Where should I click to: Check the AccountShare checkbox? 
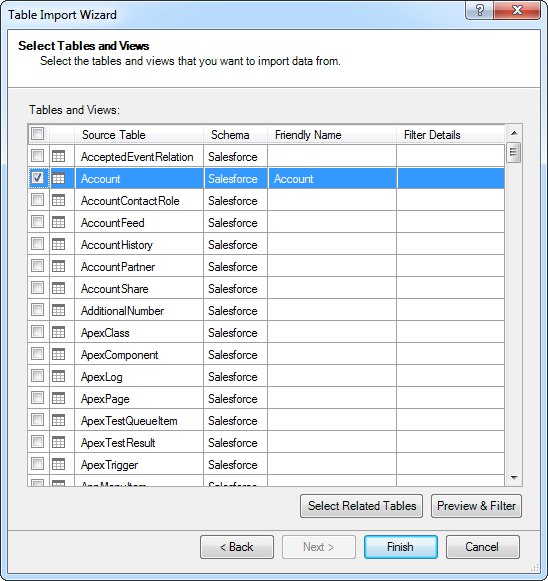(x=37, y=288)
